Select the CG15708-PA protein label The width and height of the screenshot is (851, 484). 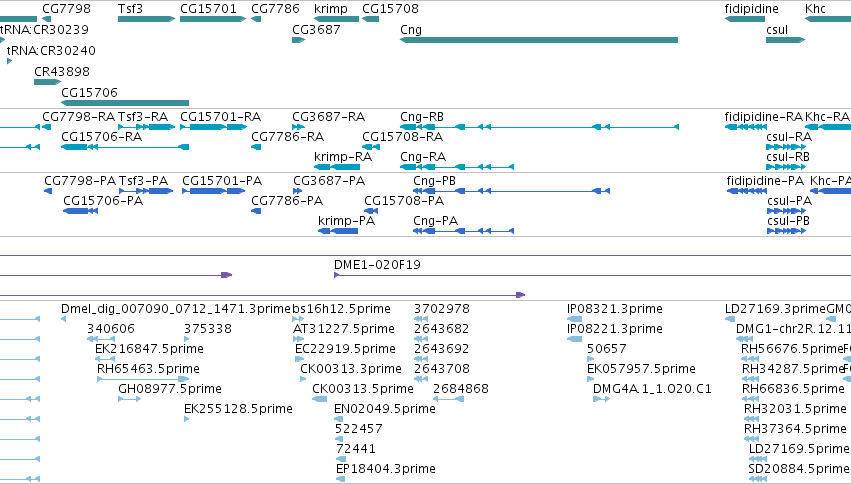[404, 201]
